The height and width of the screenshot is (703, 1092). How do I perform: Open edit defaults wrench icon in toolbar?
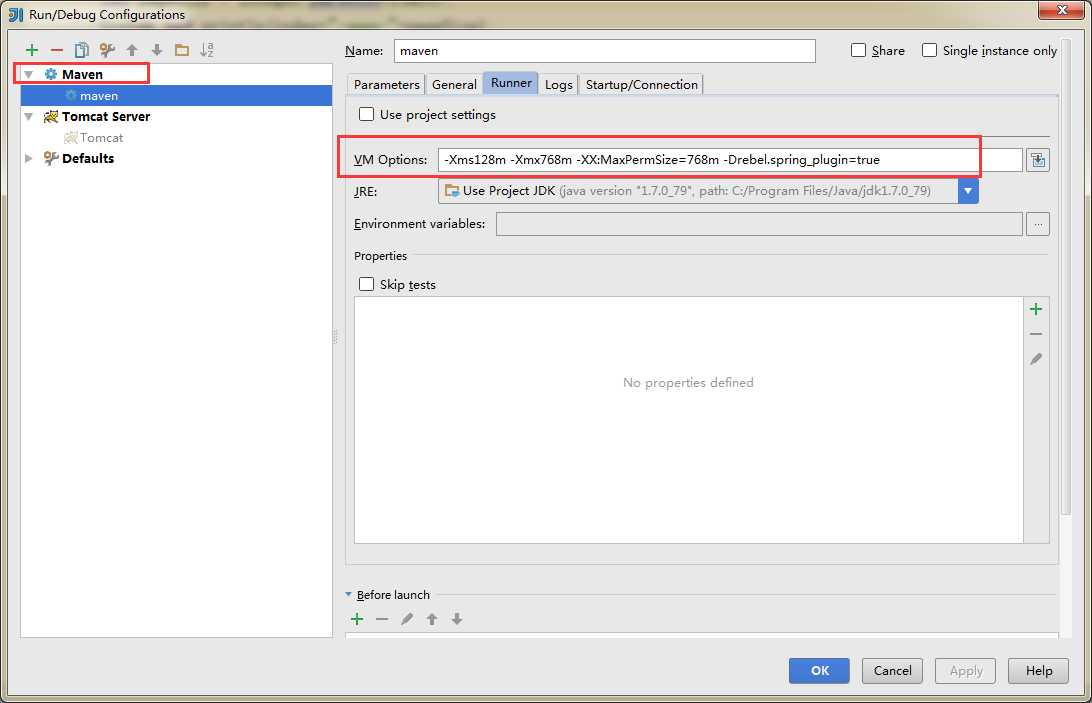click(107, 50)
